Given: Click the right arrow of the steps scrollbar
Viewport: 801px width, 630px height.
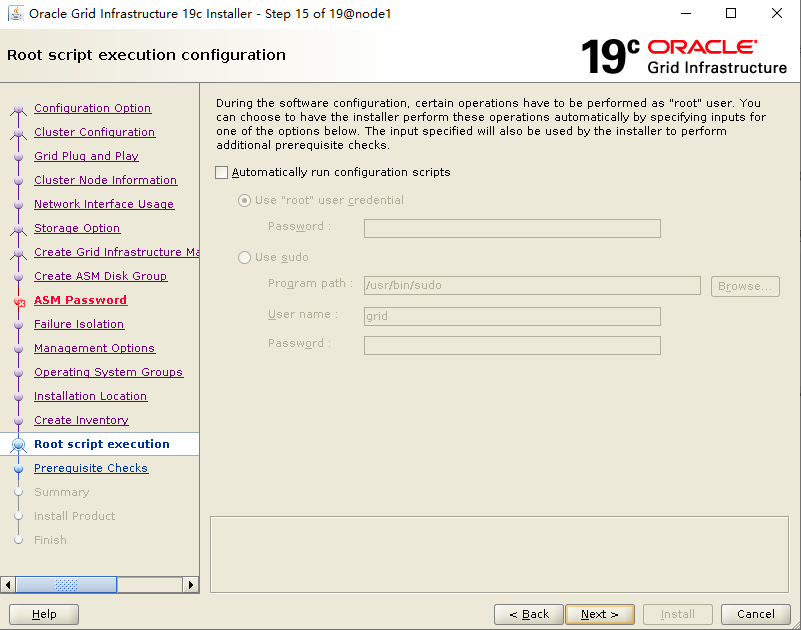Looking at the screenshot, I should point(191,585).
